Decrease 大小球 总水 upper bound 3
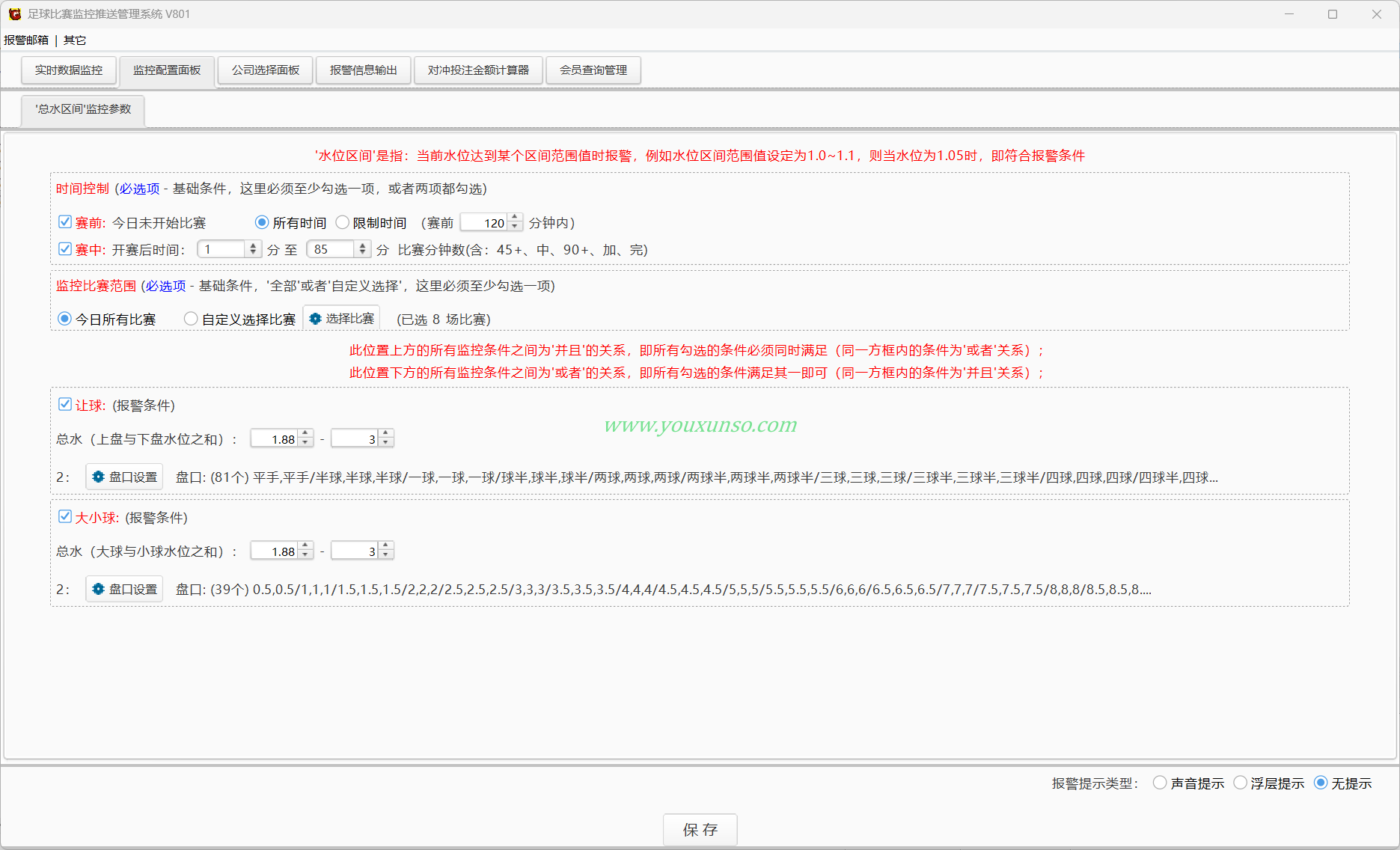Screen dimensions: 1400x850 click(x=385, y=555)
